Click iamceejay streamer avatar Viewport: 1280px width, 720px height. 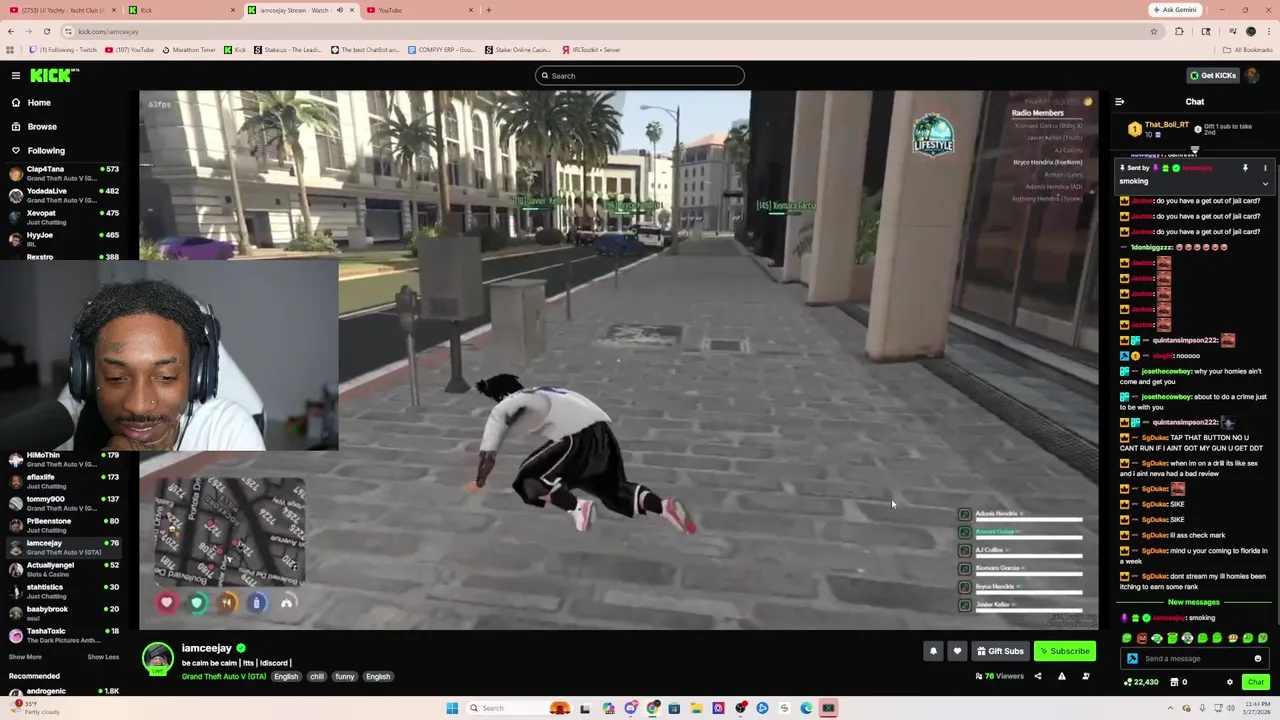157,659
